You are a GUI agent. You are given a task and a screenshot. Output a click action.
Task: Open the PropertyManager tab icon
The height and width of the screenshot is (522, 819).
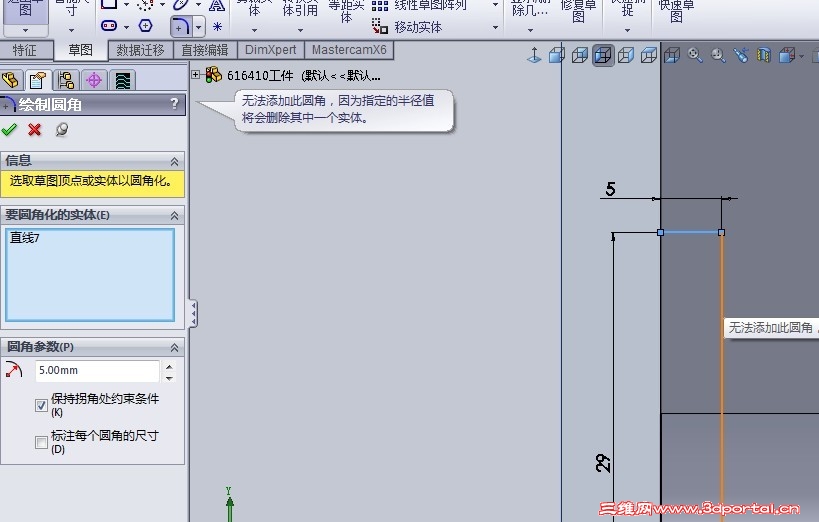click(x=38, y=80)
